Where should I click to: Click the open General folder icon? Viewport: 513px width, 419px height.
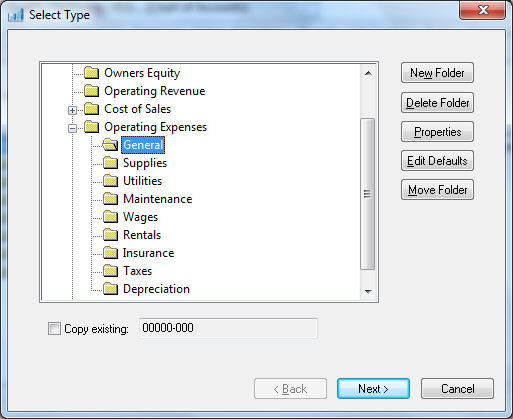(x=110, y=145)
